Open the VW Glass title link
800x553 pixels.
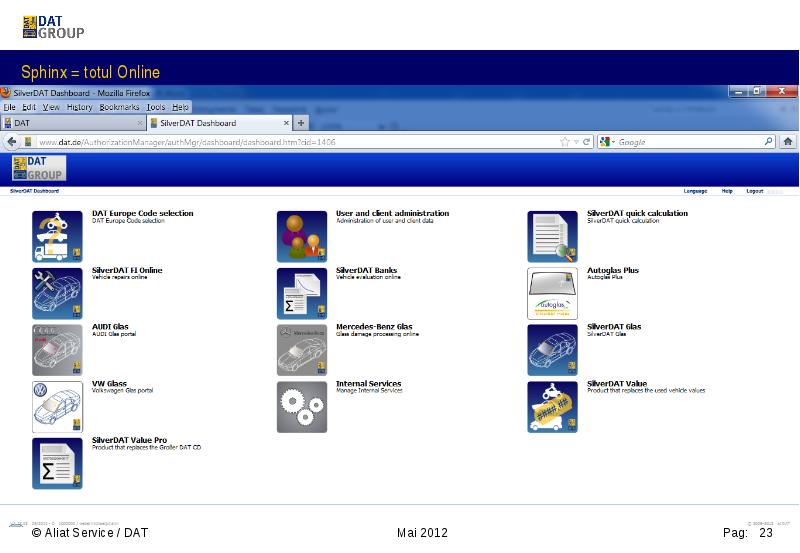[109, 384]
